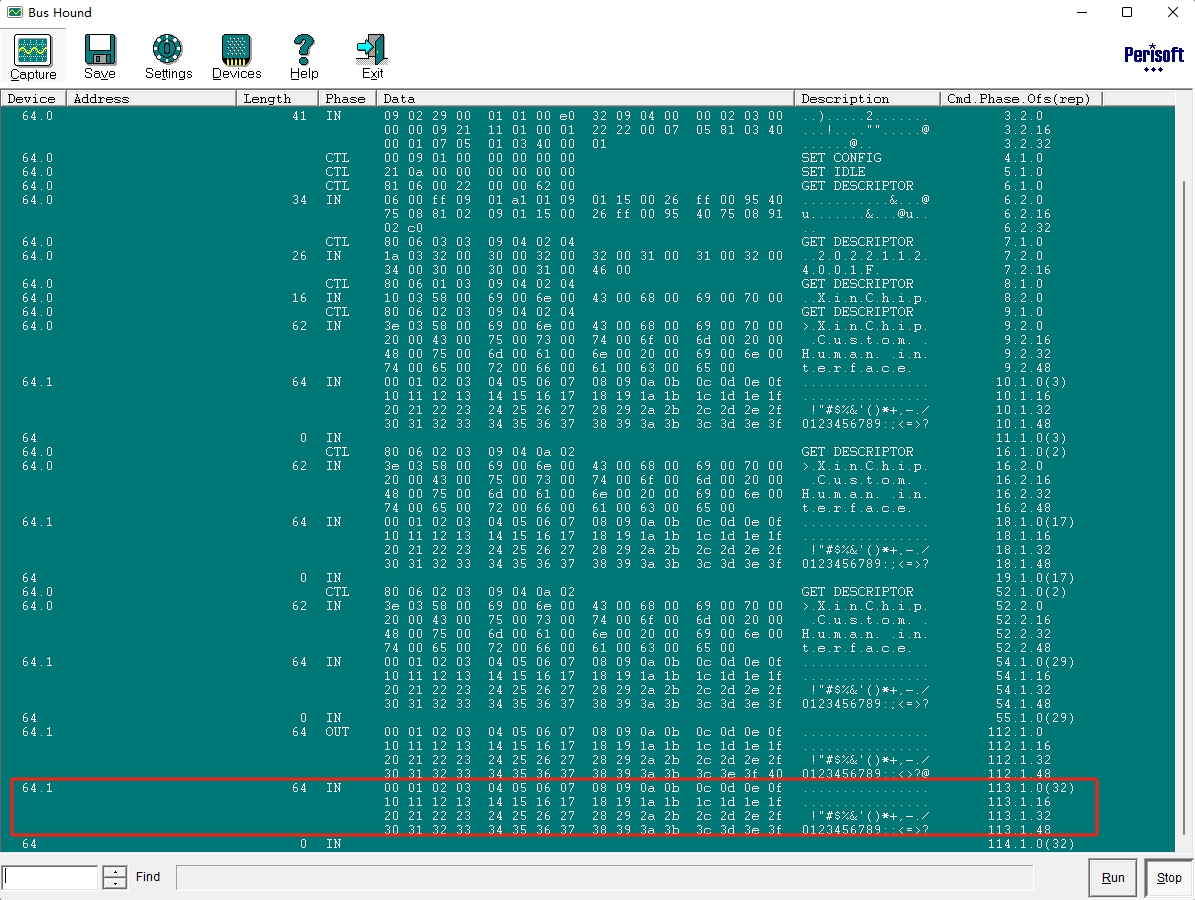Select row with command 54.1.0(29)

point(587,661)
